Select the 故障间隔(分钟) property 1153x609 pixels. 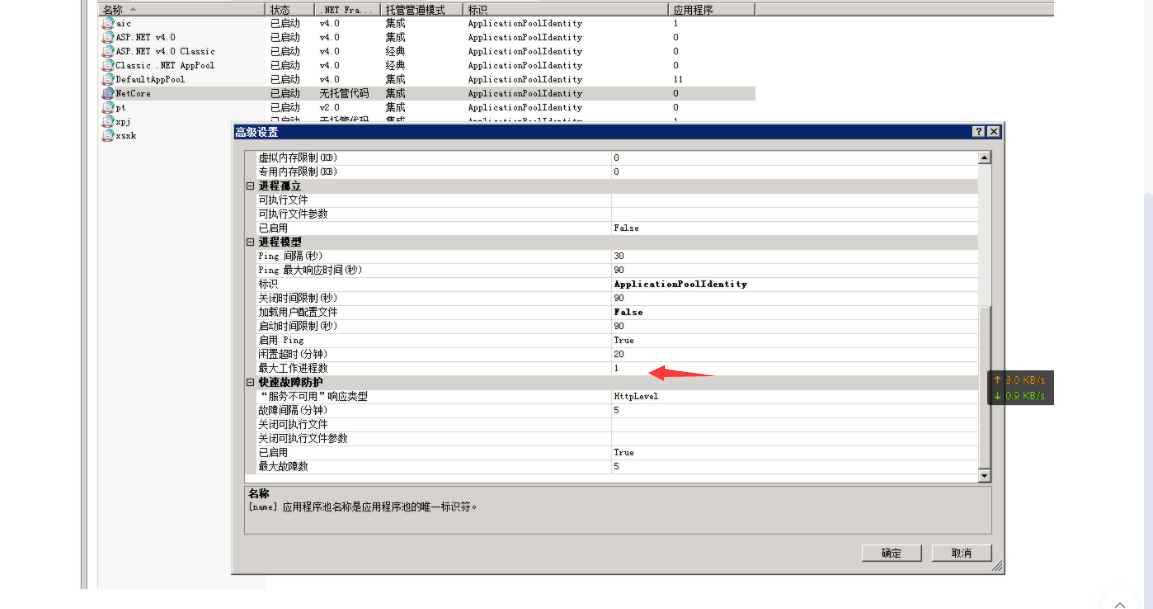click(x=617, y=410)
